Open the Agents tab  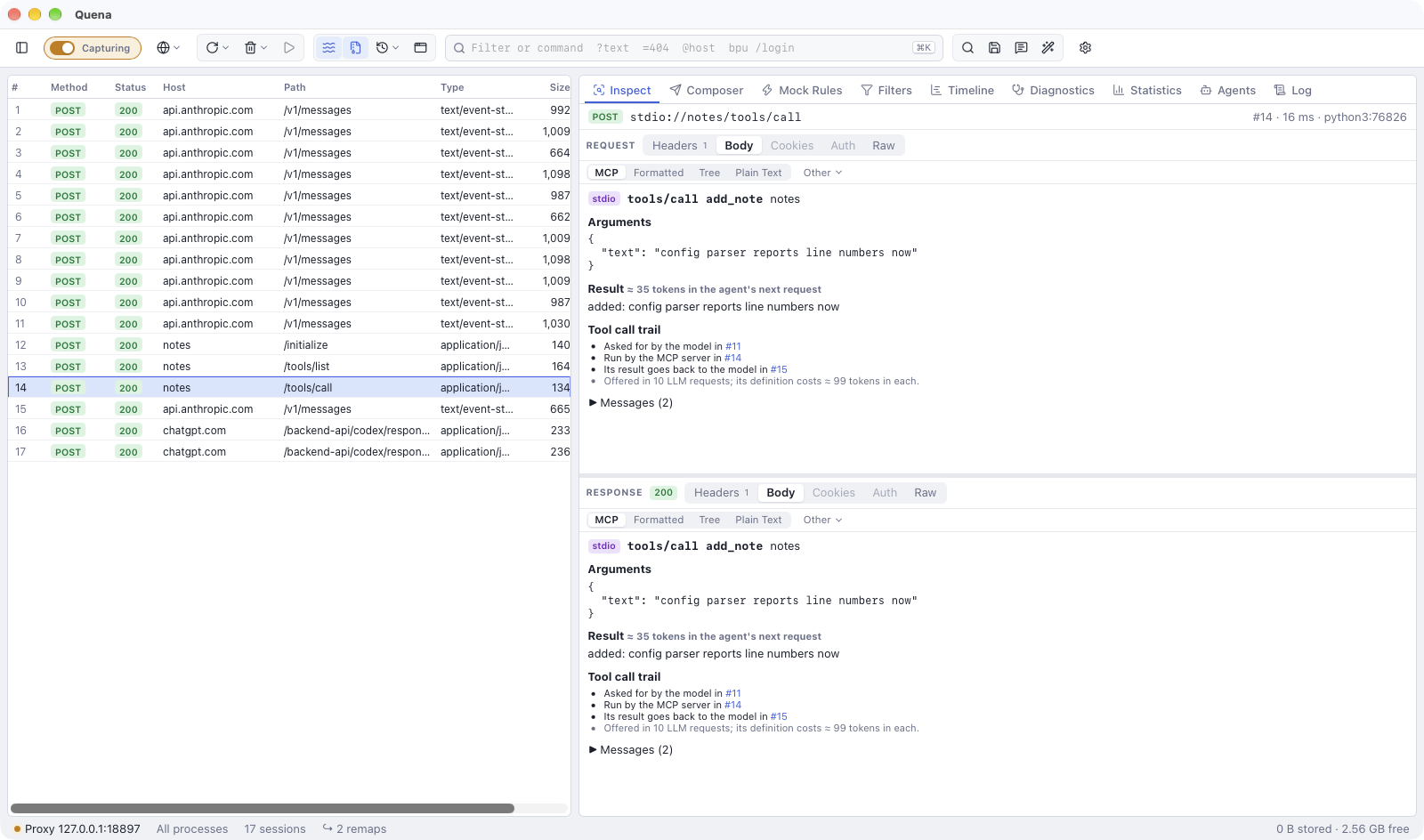click(x=1228, y=91)
